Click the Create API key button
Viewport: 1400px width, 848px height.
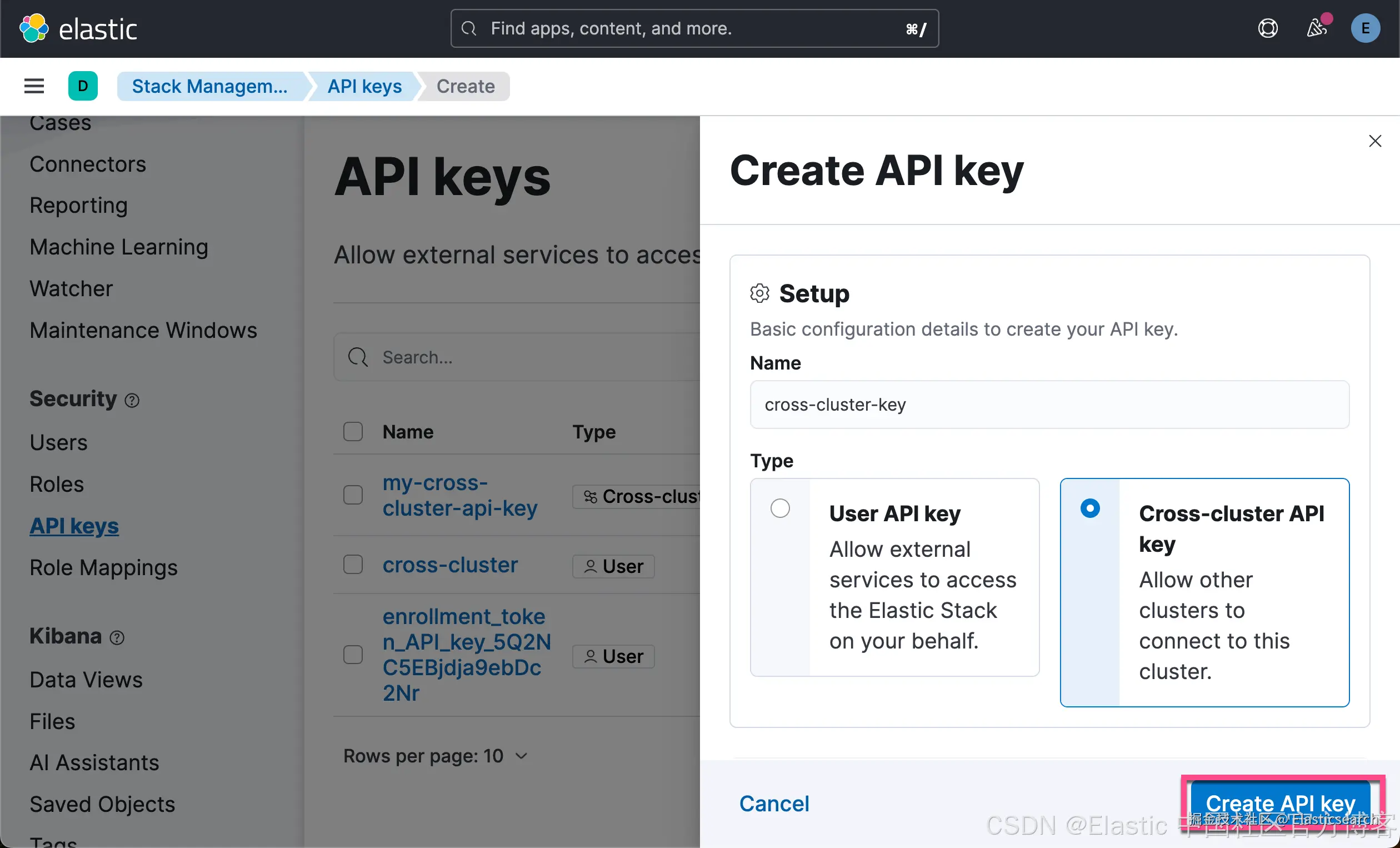tap(1280, 803)
